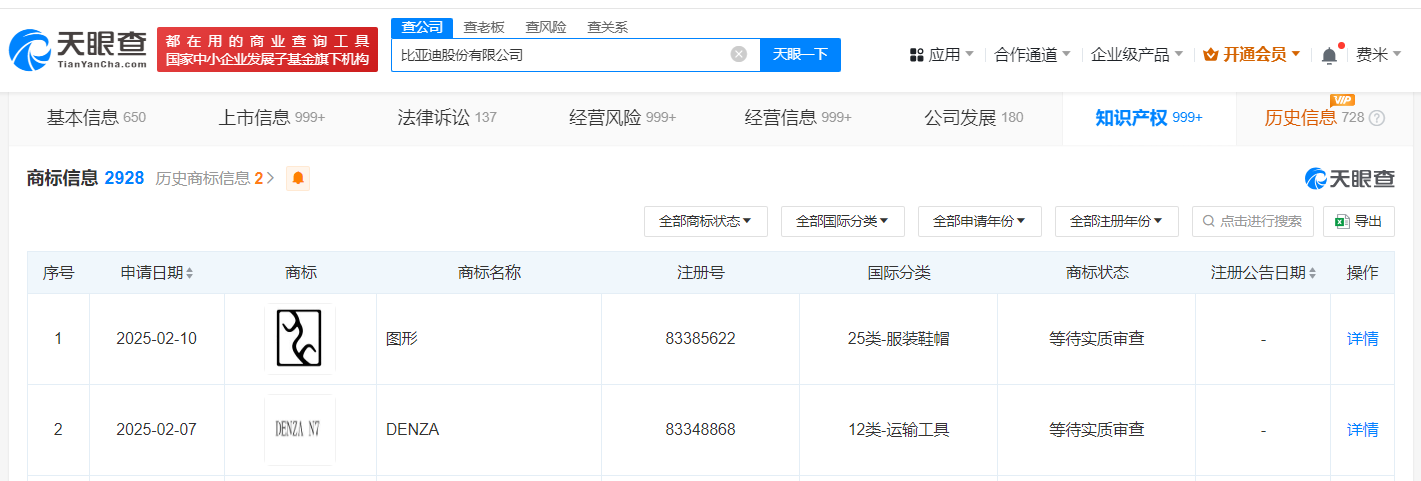
Task: Export trademark list with 导出 button
Action: point(1358,221)
